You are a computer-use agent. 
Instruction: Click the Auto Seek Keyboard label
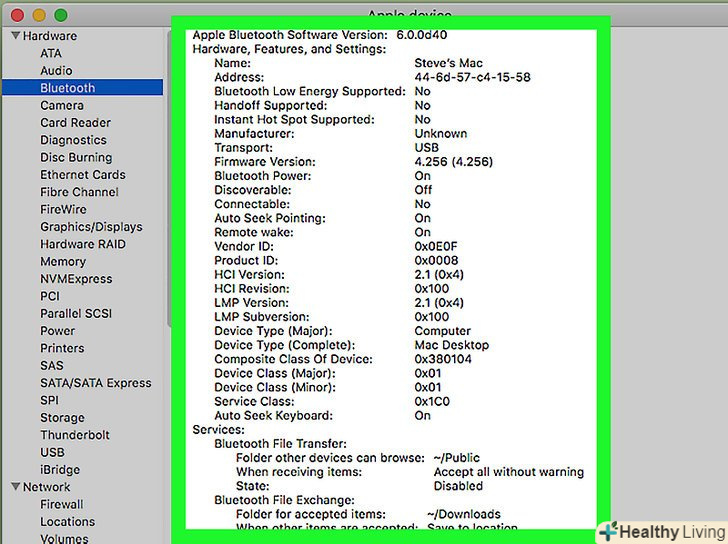tap(273, 415)
